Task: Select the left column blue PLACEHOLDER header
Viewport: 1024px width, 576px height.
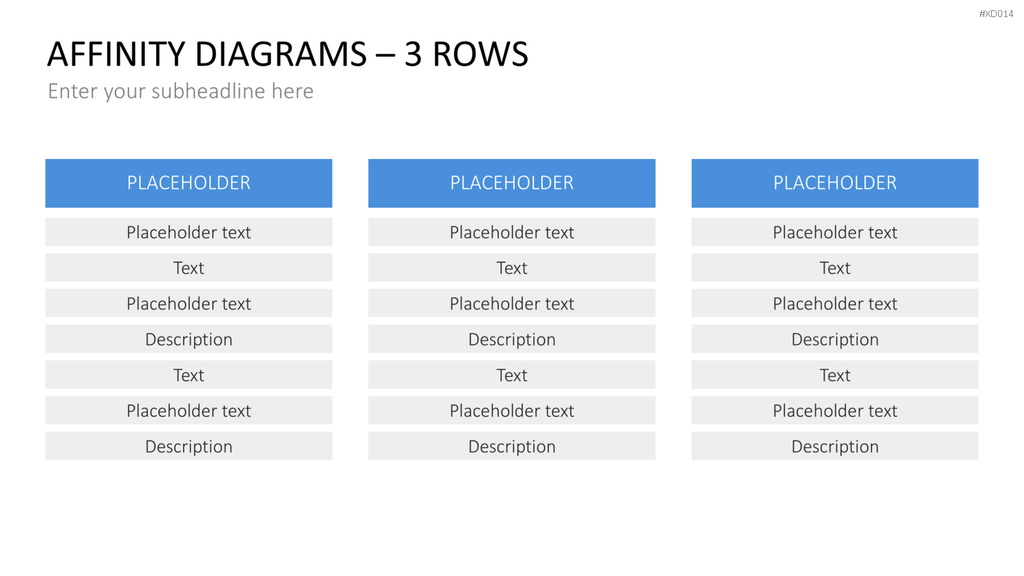Action: tap(189, 183)
